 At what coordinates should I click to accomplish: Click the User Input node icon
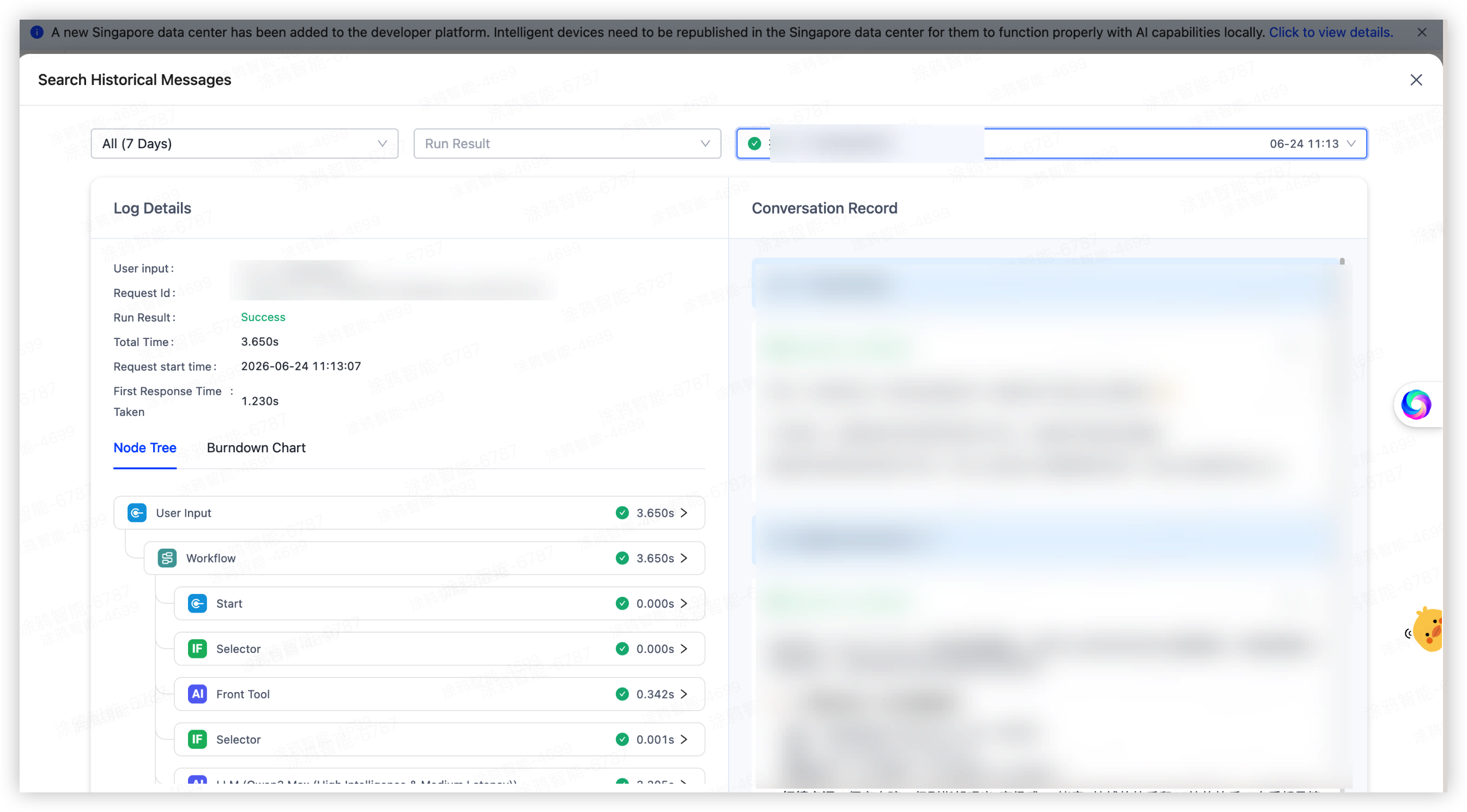tap(137, 512)
